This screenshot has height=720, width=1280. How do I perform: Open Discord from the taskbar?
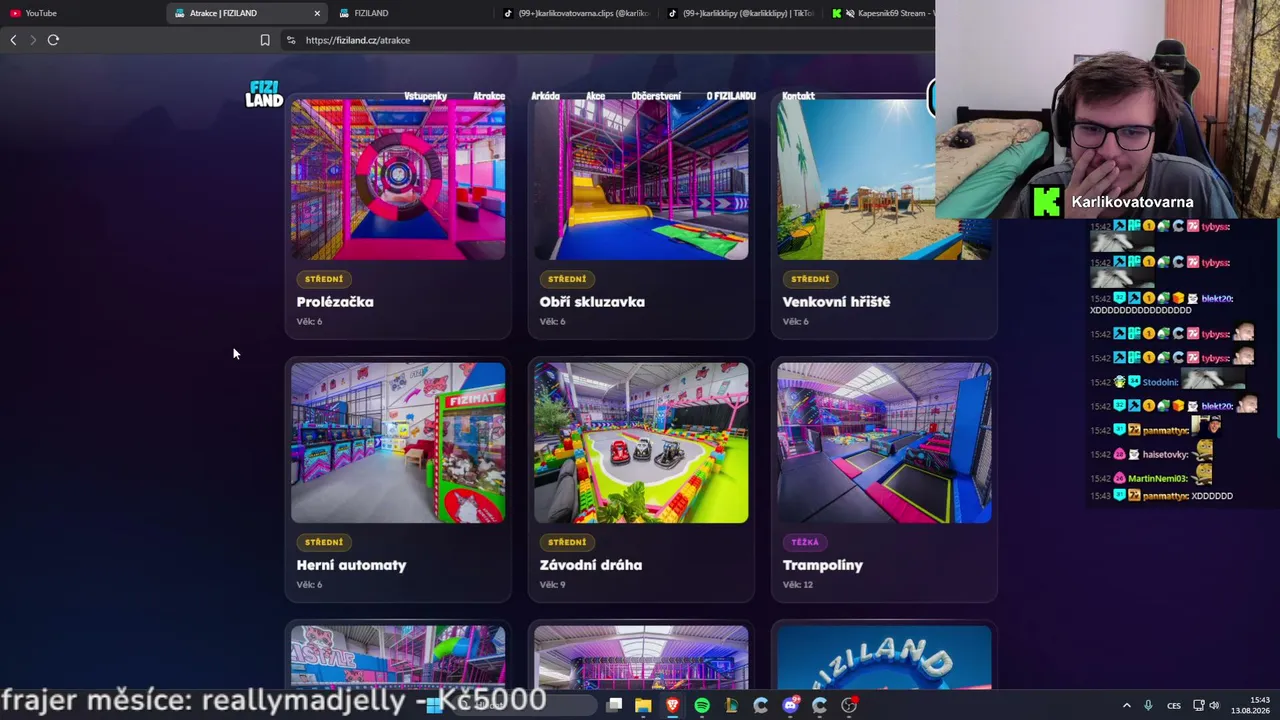[790, 705]
